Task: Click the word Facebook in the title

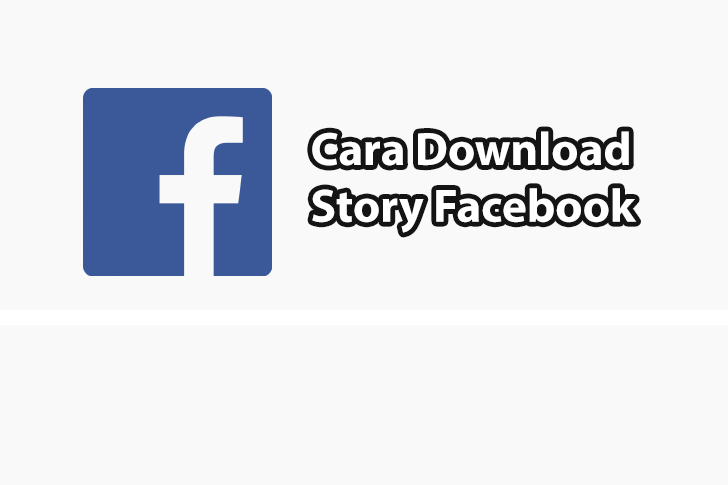Action: click(535, 206)
